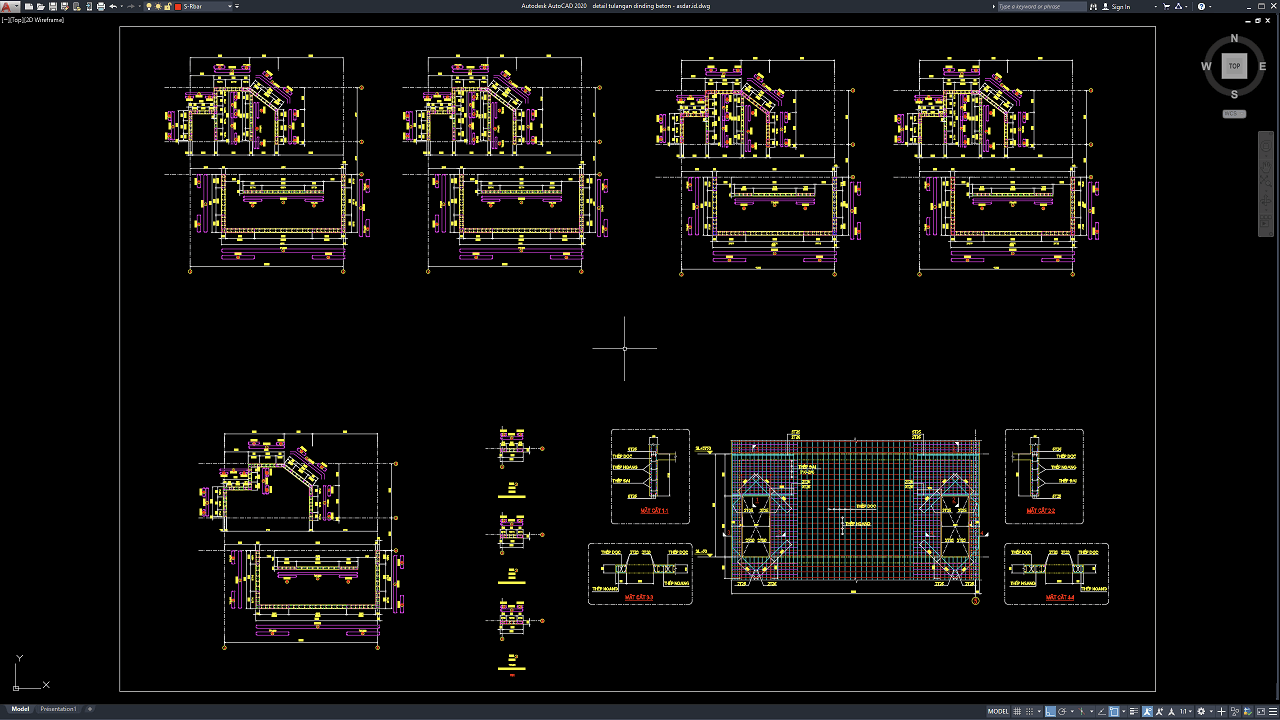1280x720 pixels.
Task: Switch to the Presentation1 layout tab
Action: pyautogui.click(x=58, y=709)
